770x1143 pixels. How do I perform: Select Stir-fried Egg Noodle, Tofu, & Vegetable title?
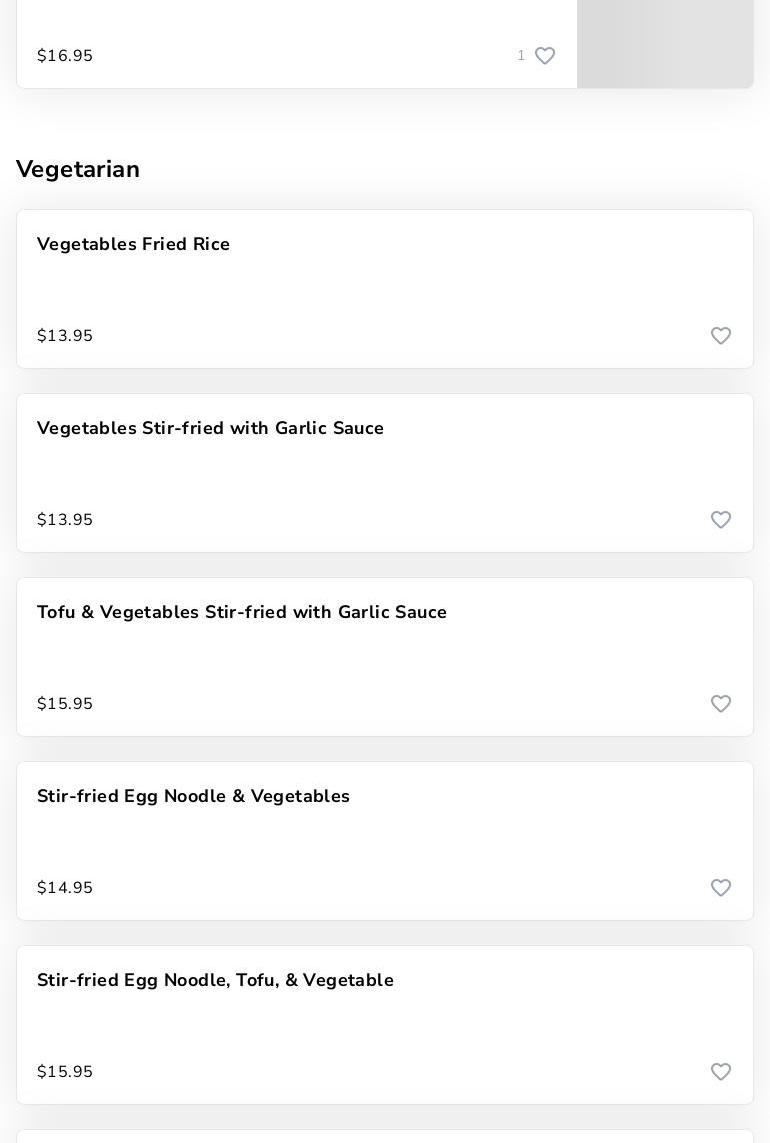[215, 981]
